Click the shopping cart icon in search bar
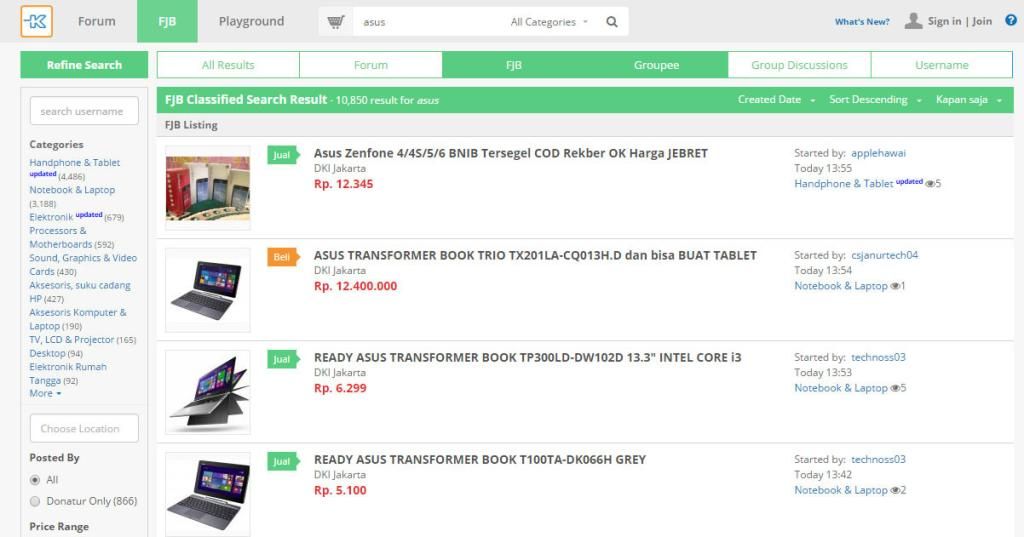Image resolution: width=1024 pixels, height=537 pixels. (336, 22)
